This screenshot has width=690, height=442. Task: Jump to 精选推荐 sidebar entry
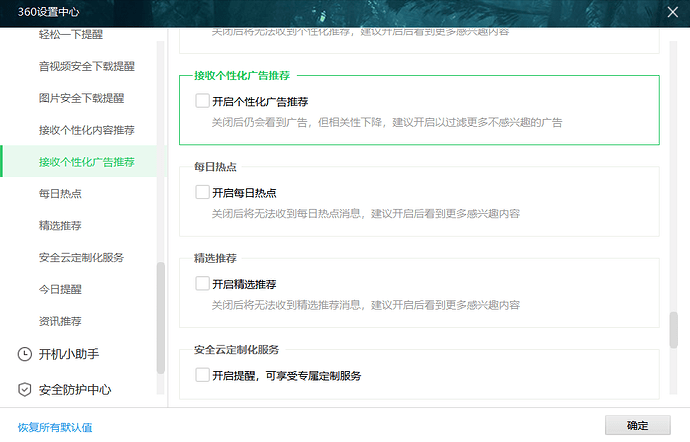60,225
